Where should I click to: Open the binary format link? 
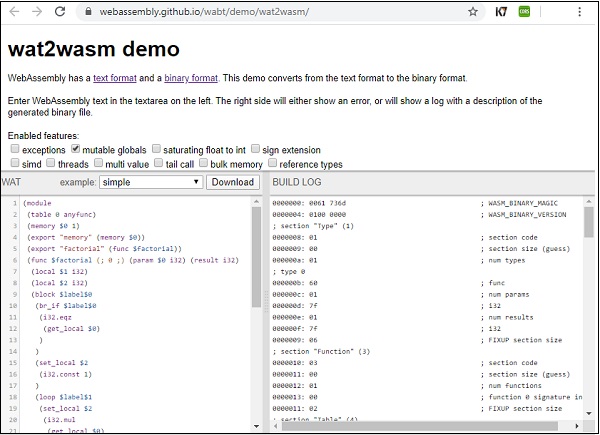(191, 78)
